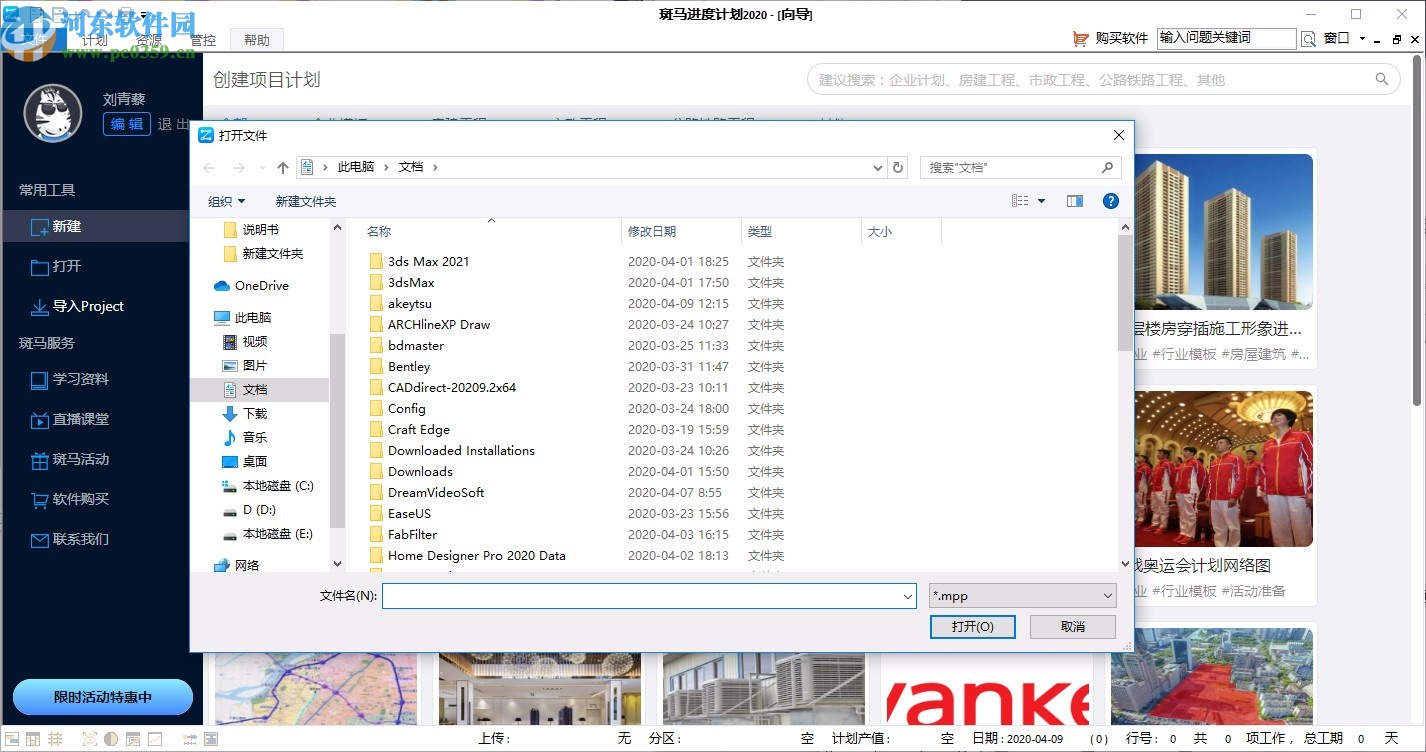Click the search icon beside keyword box
This screenshot has width=1426, height=752.
tap(1308, 39)
